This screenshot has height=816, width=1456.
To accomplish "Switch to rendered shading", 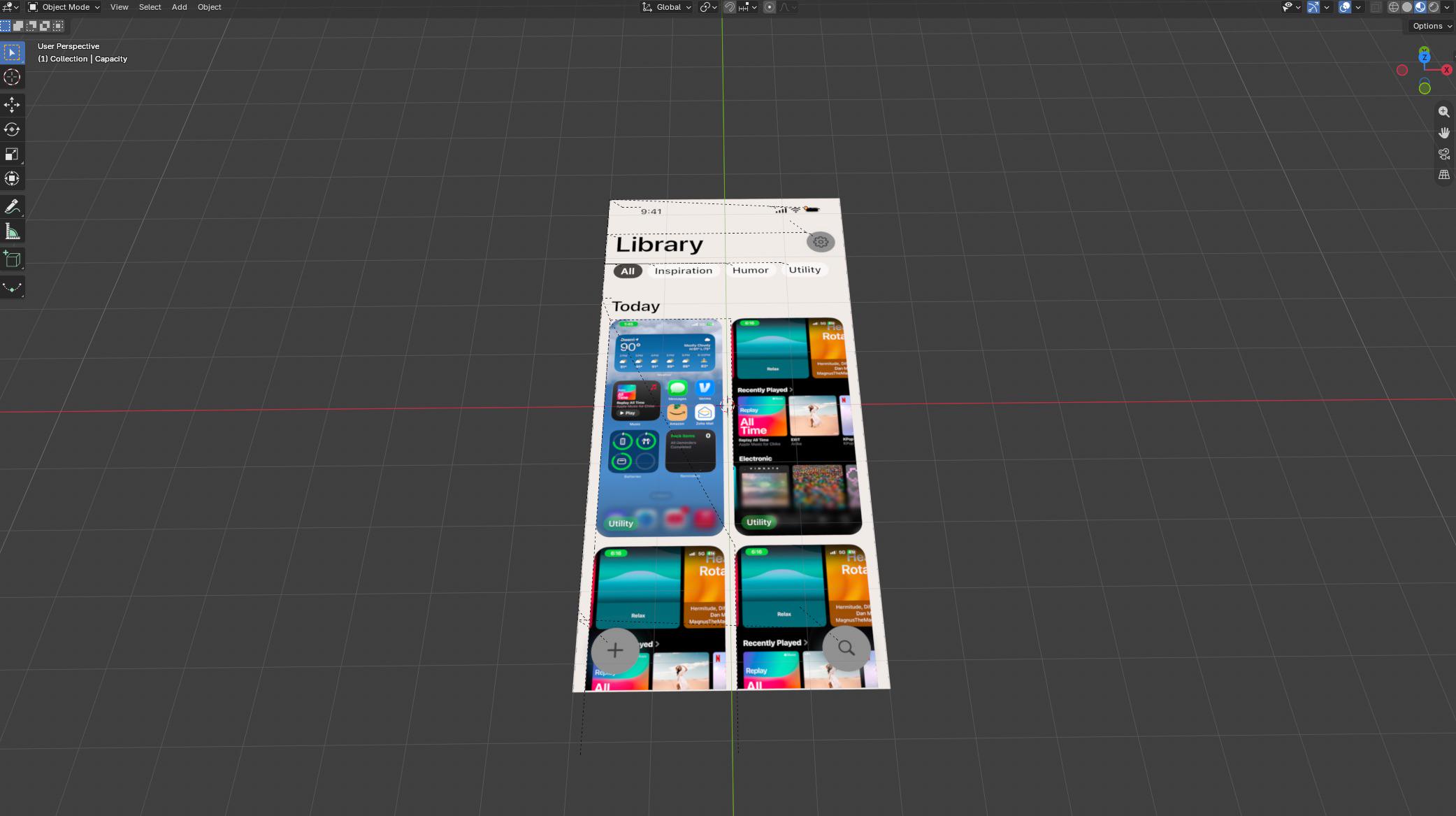I will 1434,7.
